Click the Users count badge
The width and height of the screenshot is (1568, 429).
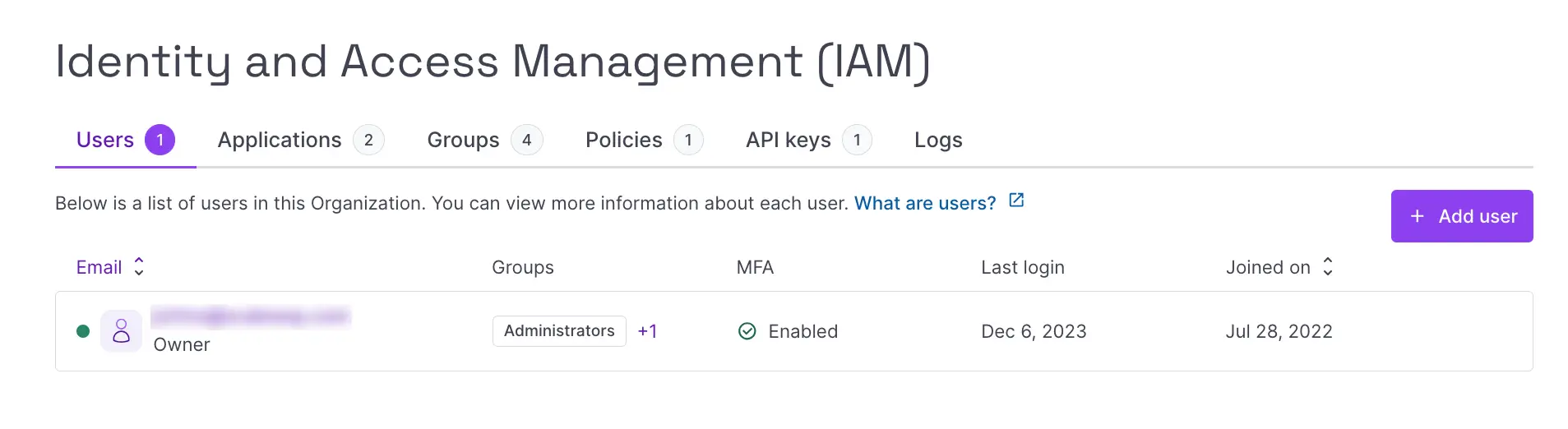coord(160,140)
